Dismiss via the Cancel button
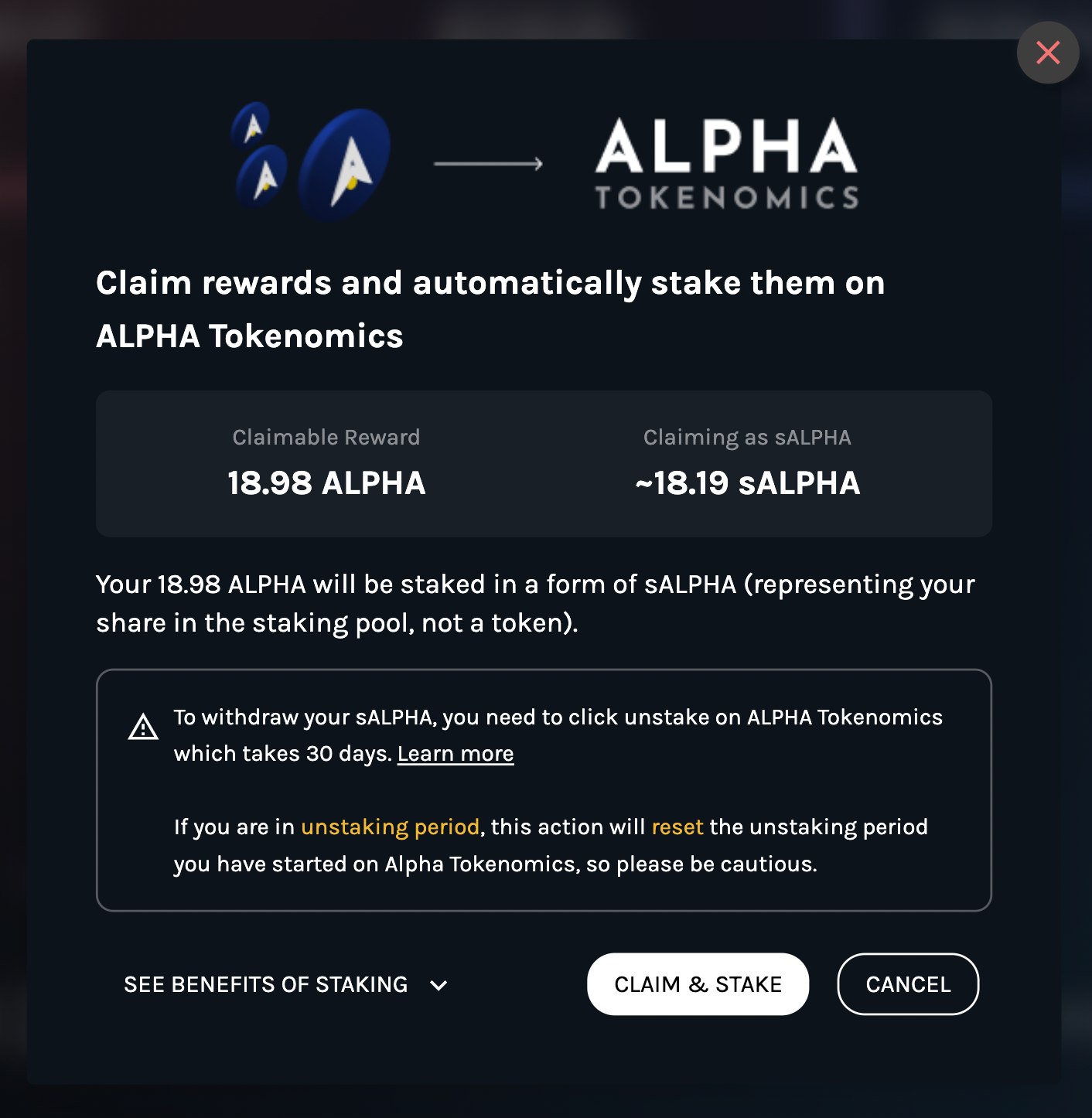The width and height of the screenshot is (1092, 1118). click(908, 984)
